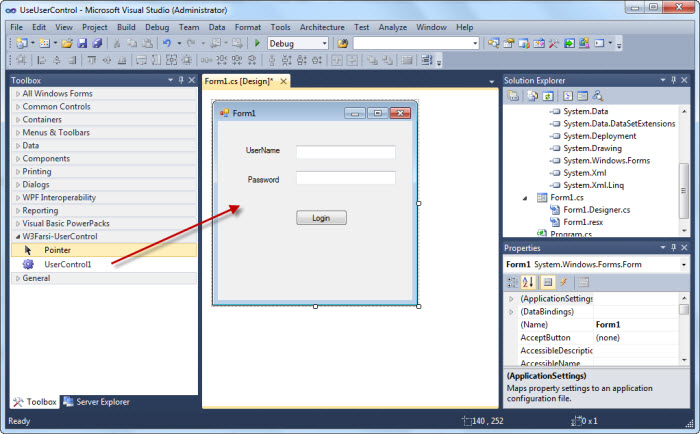Open the Debug configuration dropdown
Image resolution: width=700 pixels, height=434 pixels.
(323, 44)
